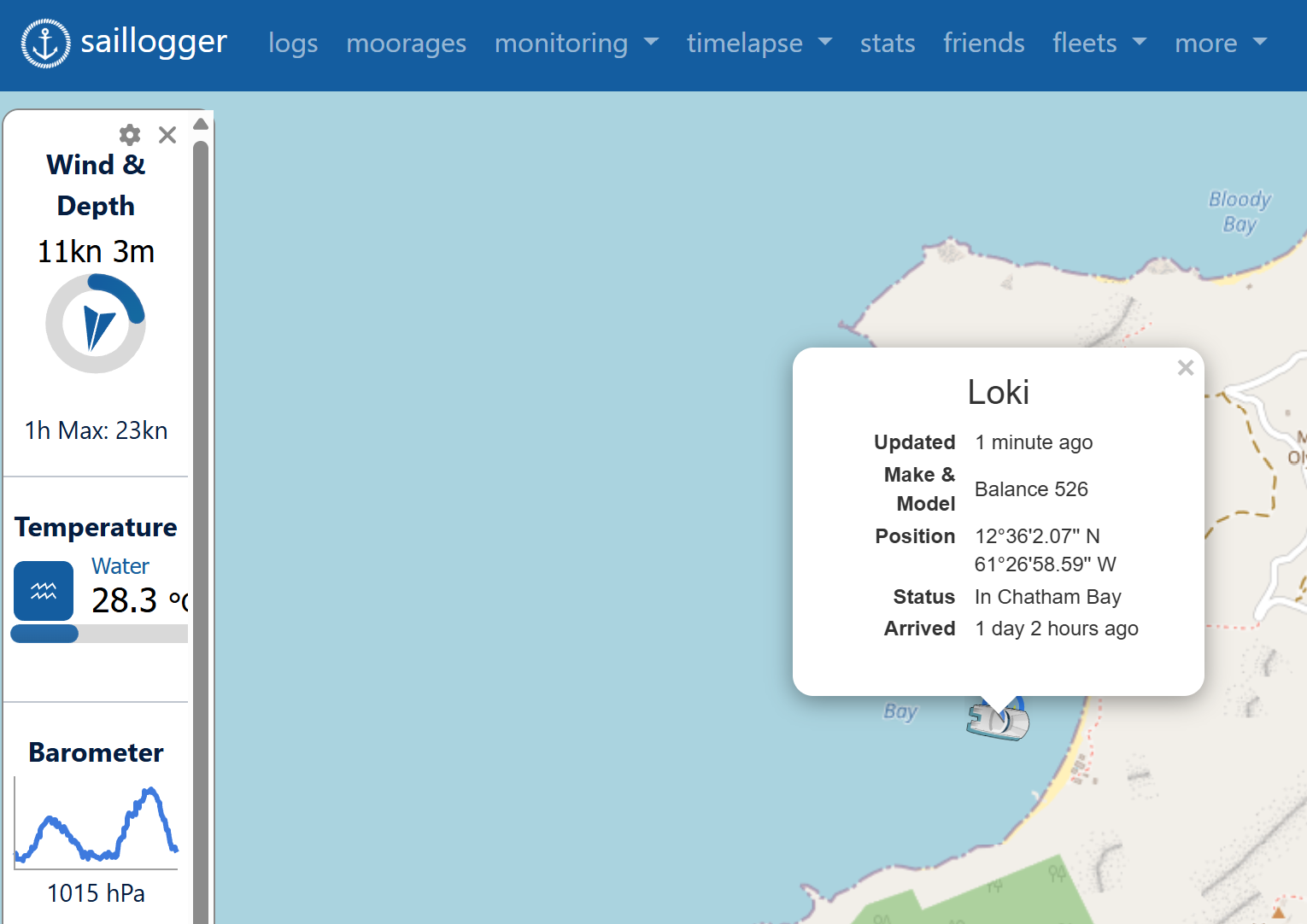Click the 1h Max wind speed display
Viewport: 1307px width, 924px height.
(96, 430)
